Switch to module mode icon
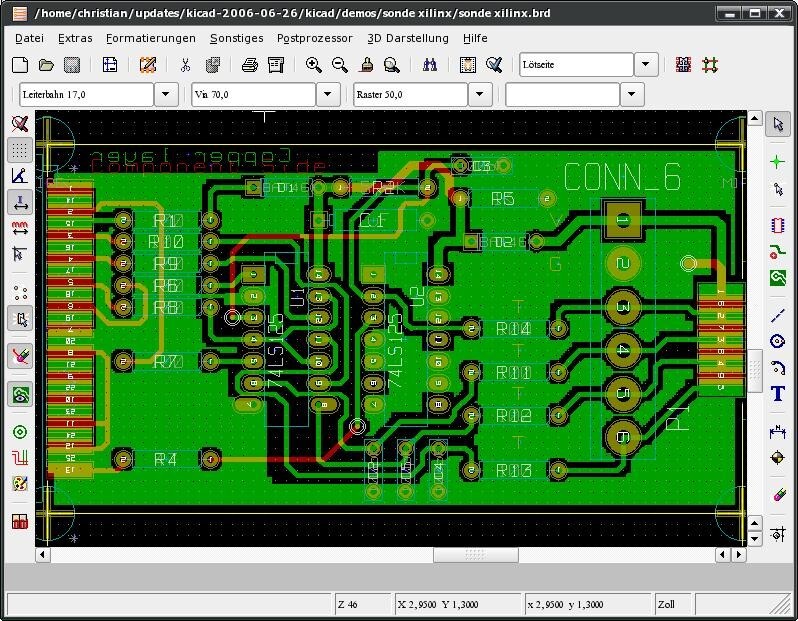The height and width of the screenshot is (621, 798). (x=683, y=65)
